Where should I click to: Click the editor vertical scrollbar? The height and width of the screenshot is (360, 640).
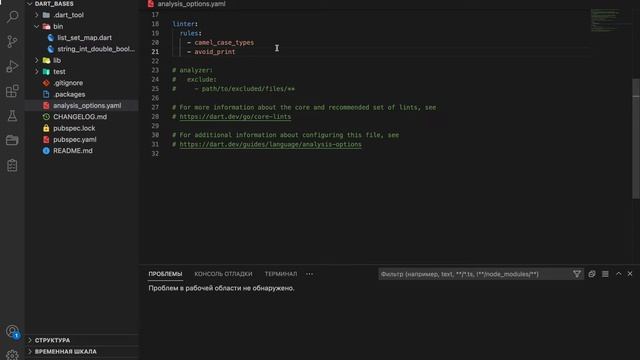tap(636, 139)
